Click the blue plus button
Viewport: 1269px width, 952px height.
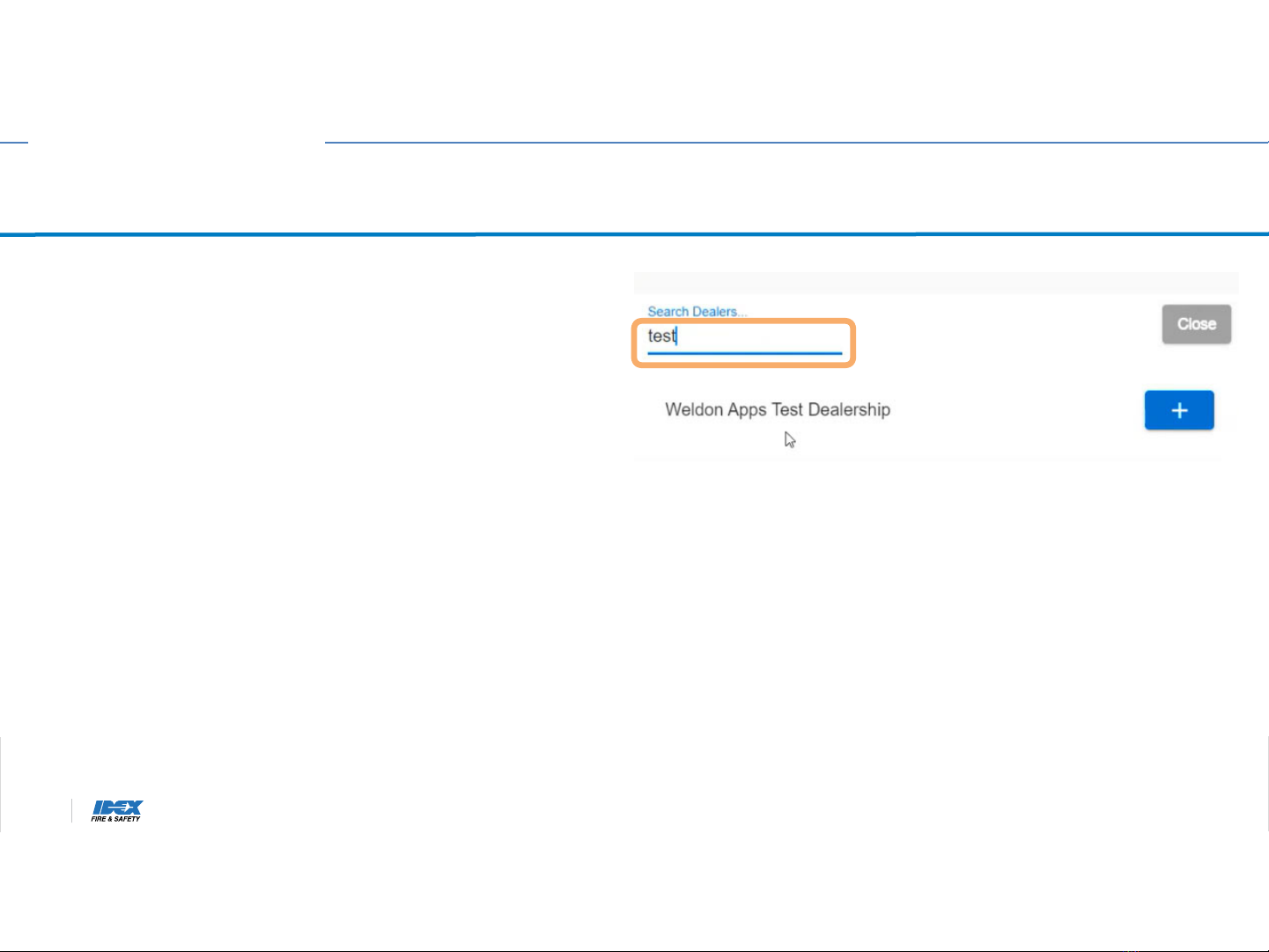1178,410
